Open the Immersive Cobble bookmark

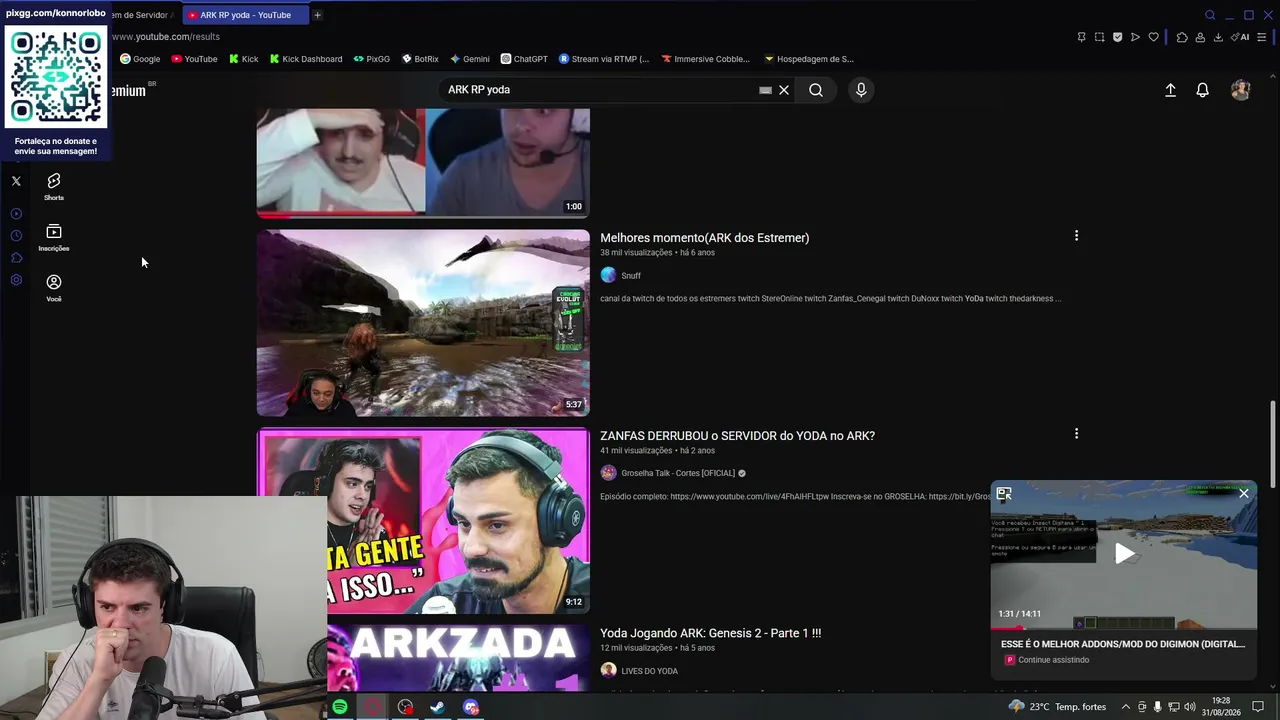tap(705, 59)
